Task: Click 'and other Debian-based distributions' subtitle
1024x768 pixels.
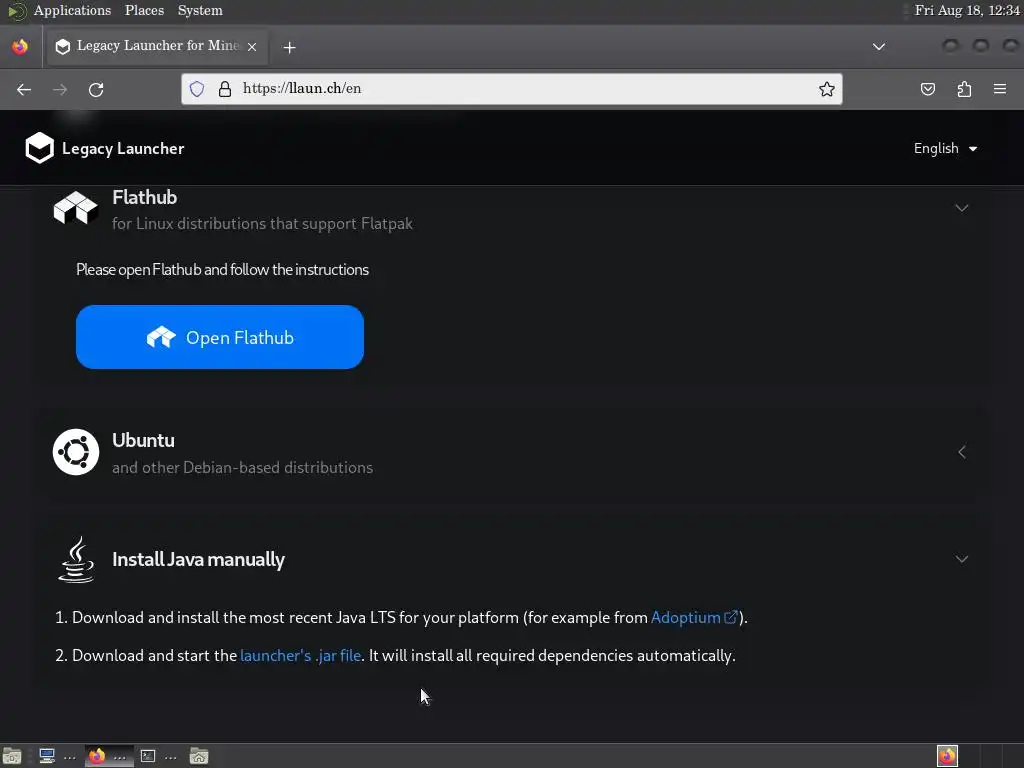Action: pos(242,468)
